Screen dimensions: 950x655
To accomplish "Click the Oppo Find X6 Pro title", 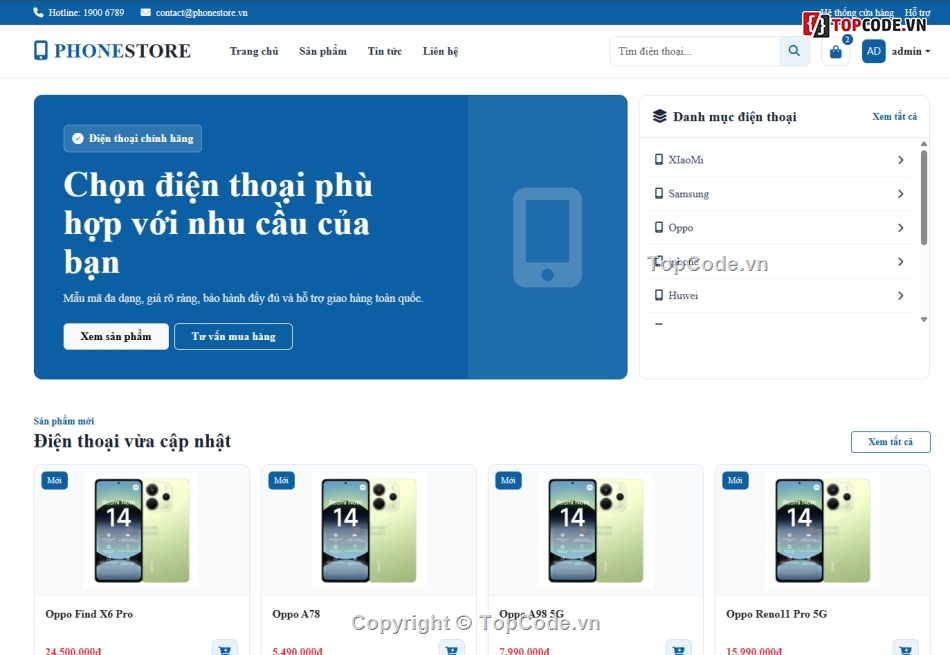I will tap(89, 614).
